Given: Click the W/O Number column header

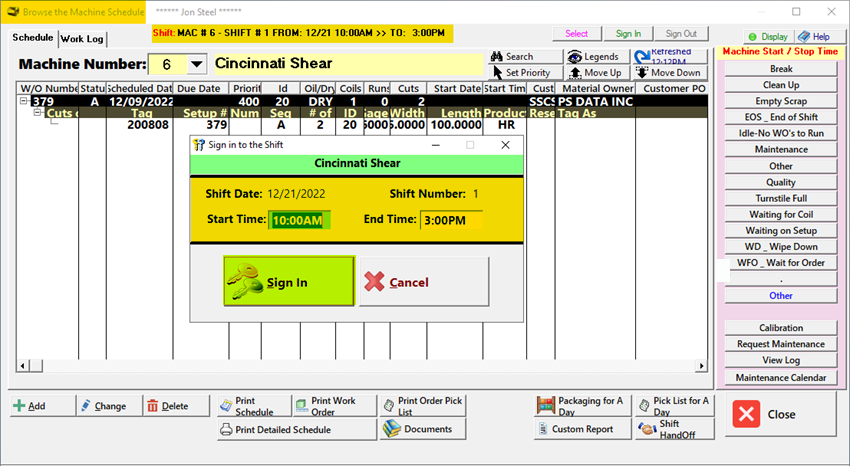Looking at the screenshot, I should (x=48, y=88).
